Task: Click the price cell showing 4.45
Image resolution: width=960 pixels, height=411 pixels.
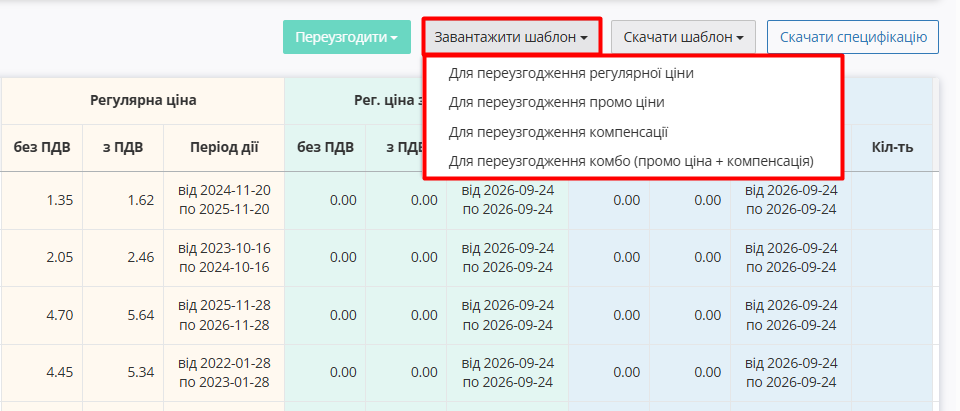Action: [x=42, y=372]
